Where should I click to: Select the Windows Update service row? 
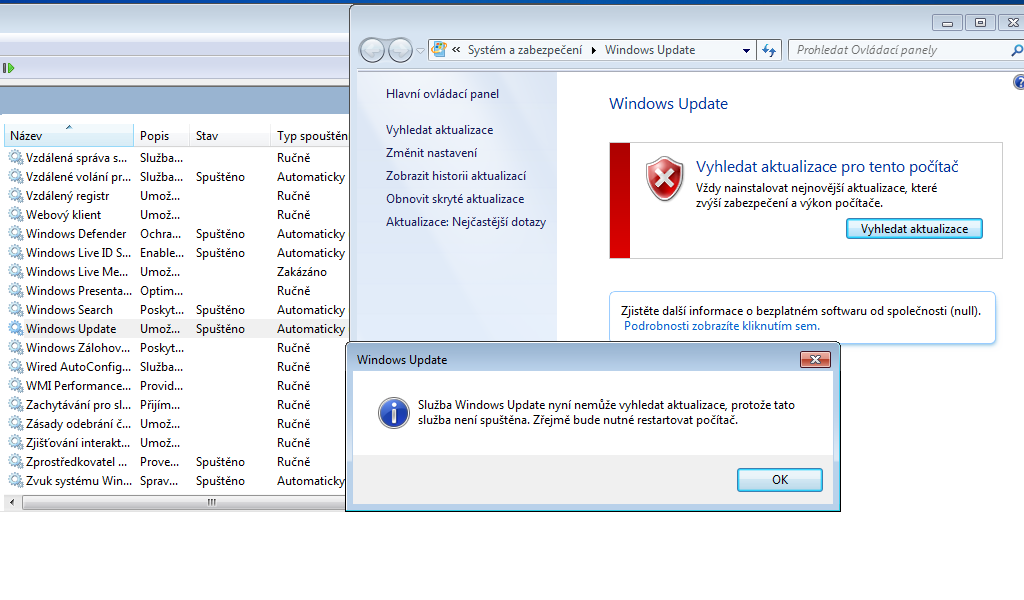71,329
